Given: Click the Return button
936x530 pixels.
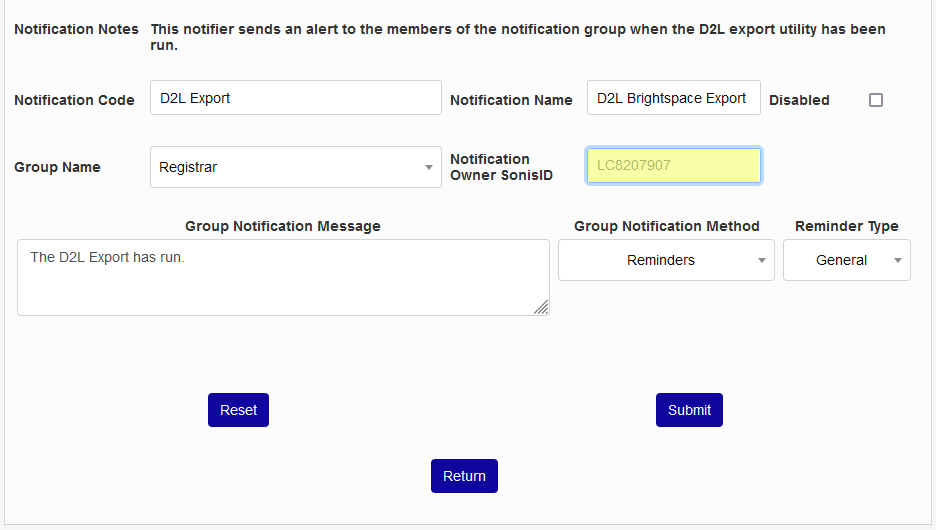Looking at the screenshot, I should 464,476.
